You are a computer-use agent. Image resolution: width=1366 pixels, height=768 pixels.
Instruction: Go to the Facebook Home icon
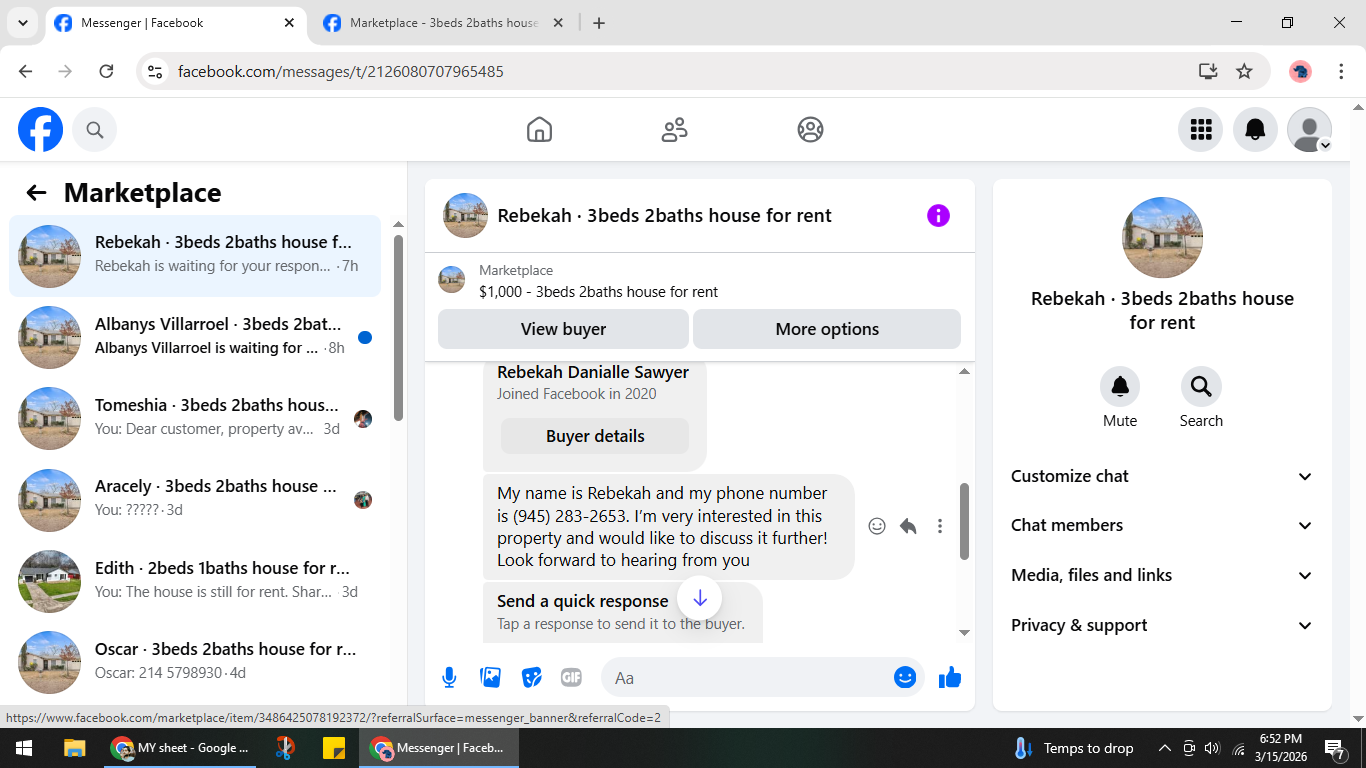[x=539, y=130]
